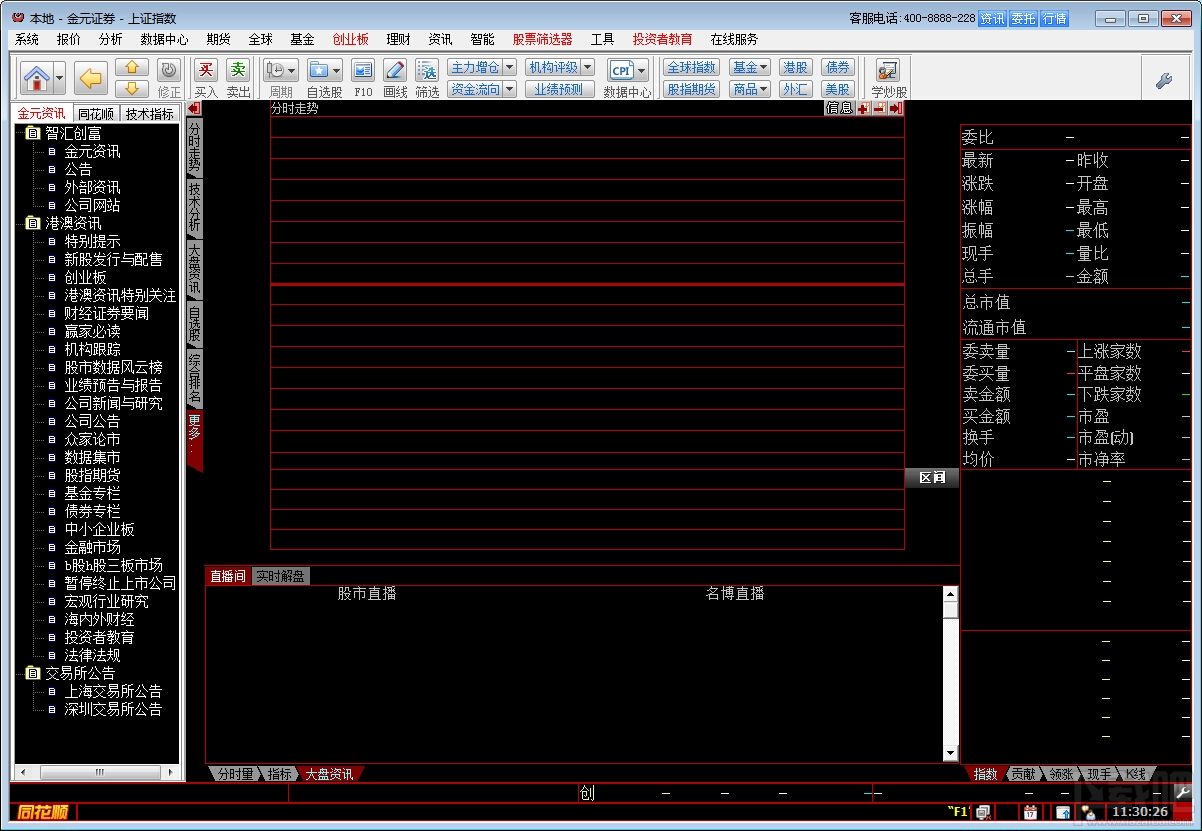Click the upload window status bar icon
The image size is (1202, 831).
point(1063,812)
